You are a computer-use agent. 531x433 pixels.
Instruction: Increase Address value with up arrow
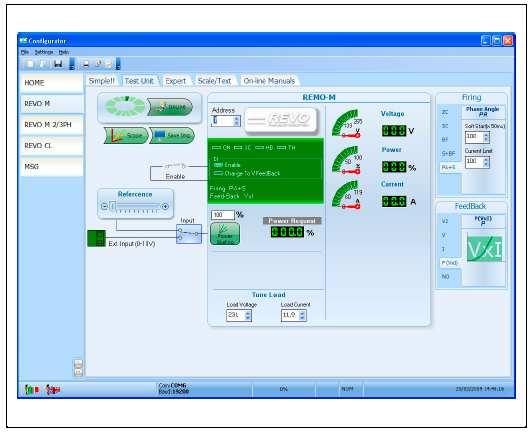coord(236,118)
